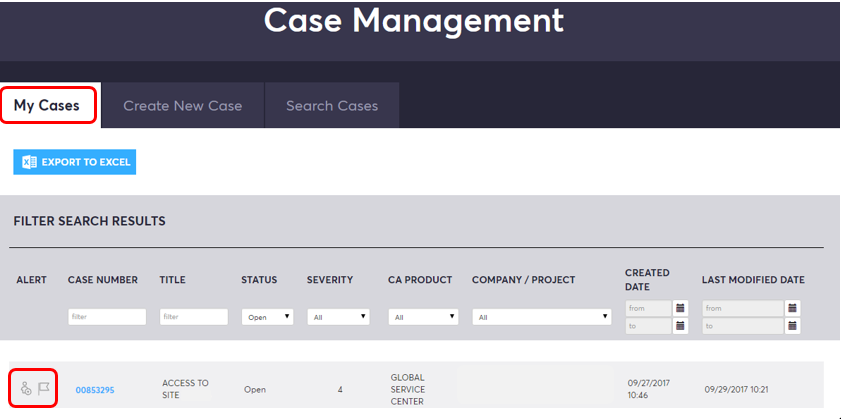The height and width of the screenshot is (419, 841).
Task: Click the Export to Excel button
Action: tap(75, 162)
